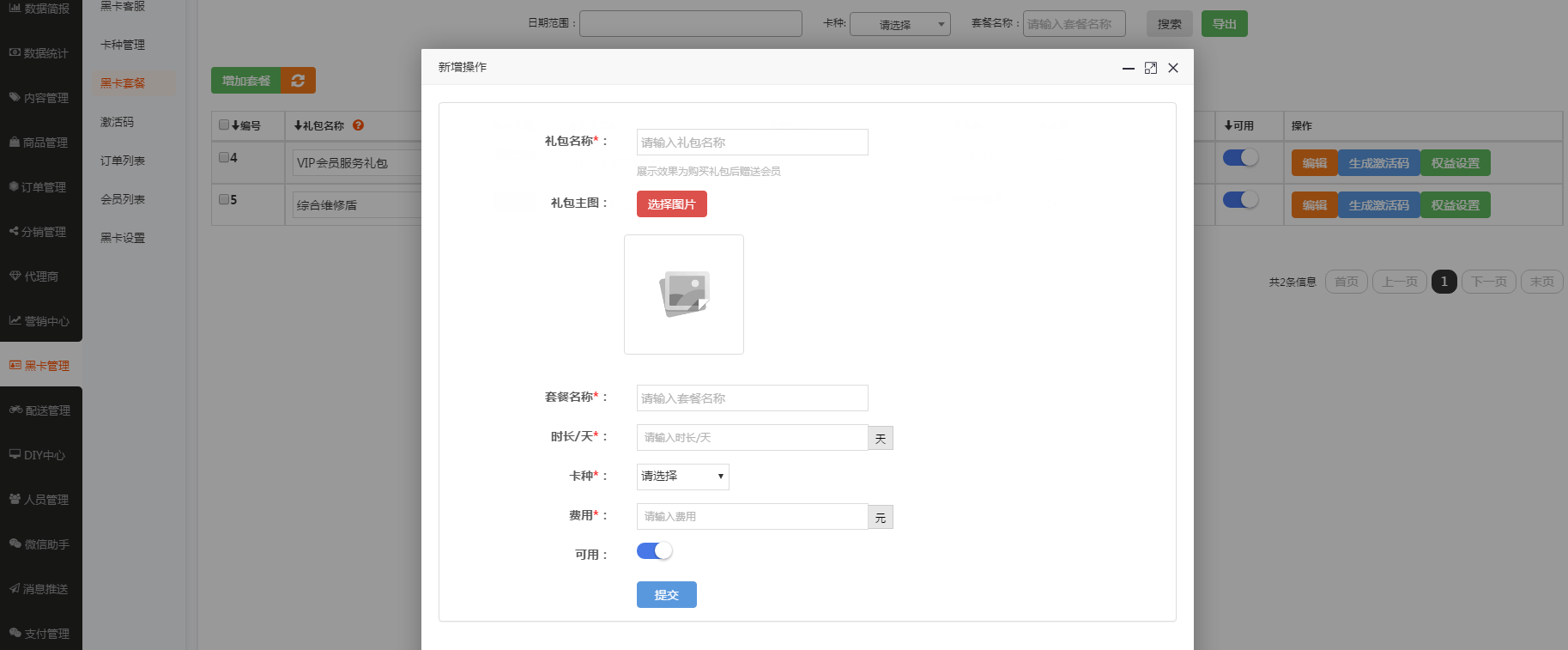Viewport: 1568px width, 650px height.
Task: Open 会员列表 submenu item
Action: pos(123,199)
